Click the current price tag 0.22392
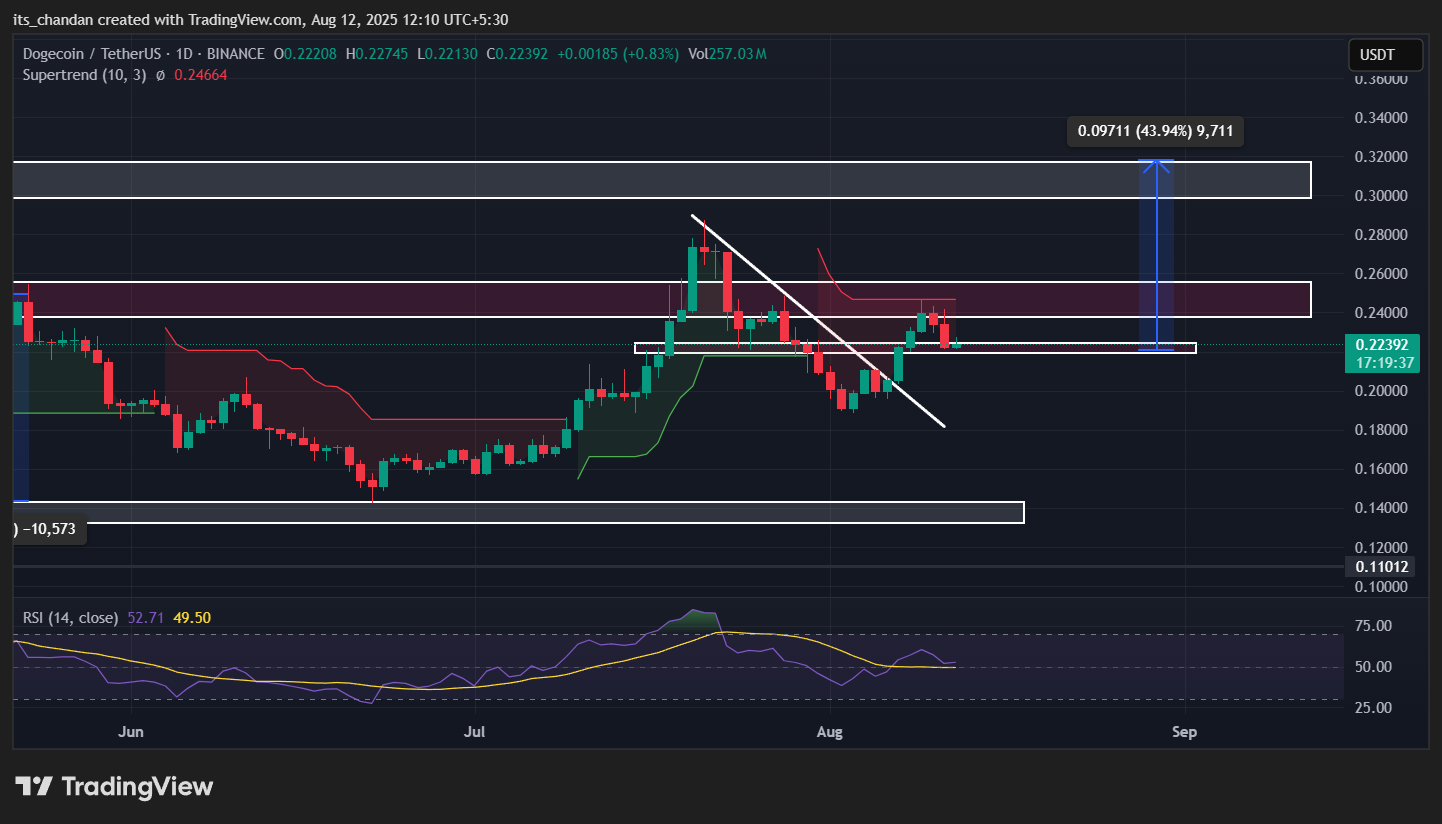This screenshot has height=824, width=1442. pyautogui.click(x=1382, y=344)
